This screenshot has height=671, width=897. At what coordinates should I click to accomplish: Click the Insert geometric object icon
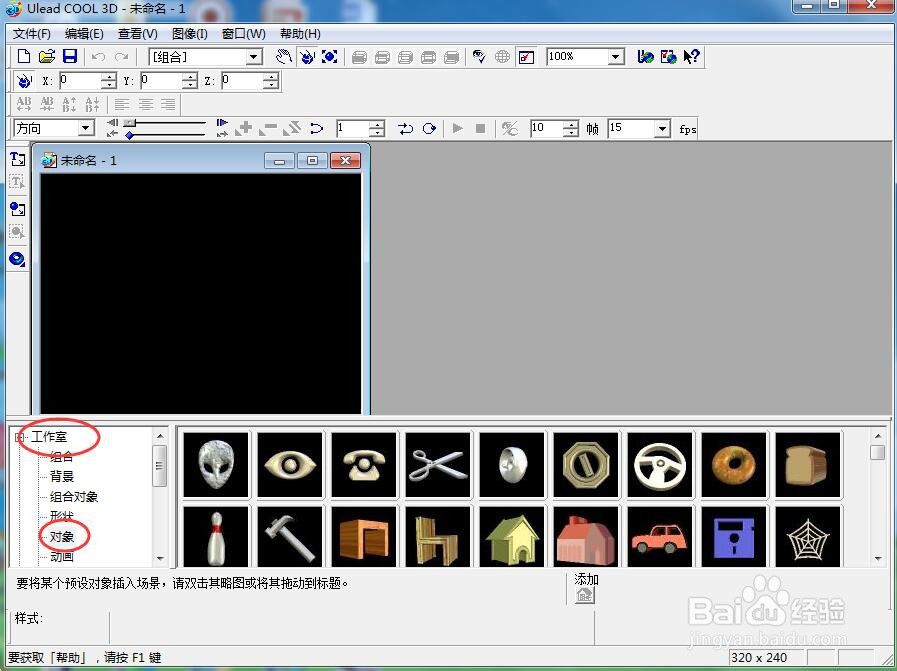[18, 259]
